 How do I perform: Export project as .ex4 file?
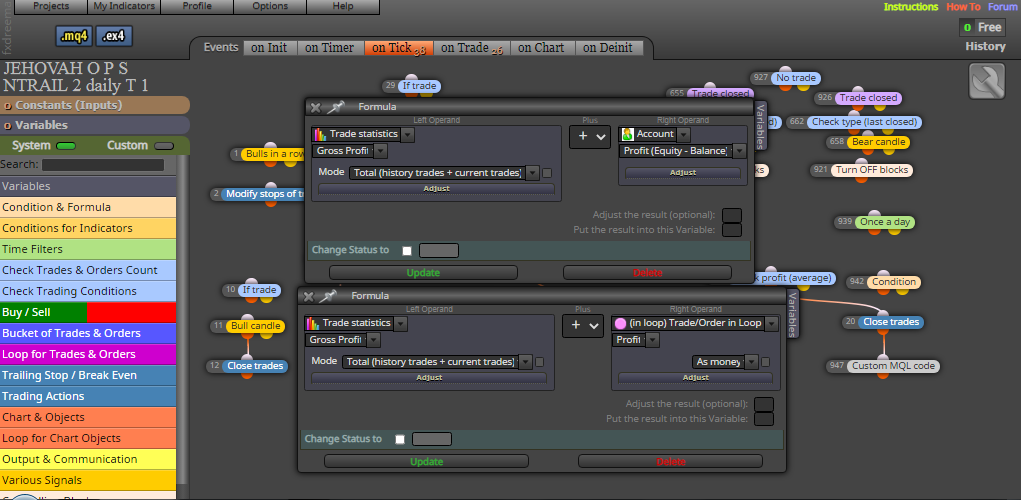pyautogui.click(x=114, y=36)
